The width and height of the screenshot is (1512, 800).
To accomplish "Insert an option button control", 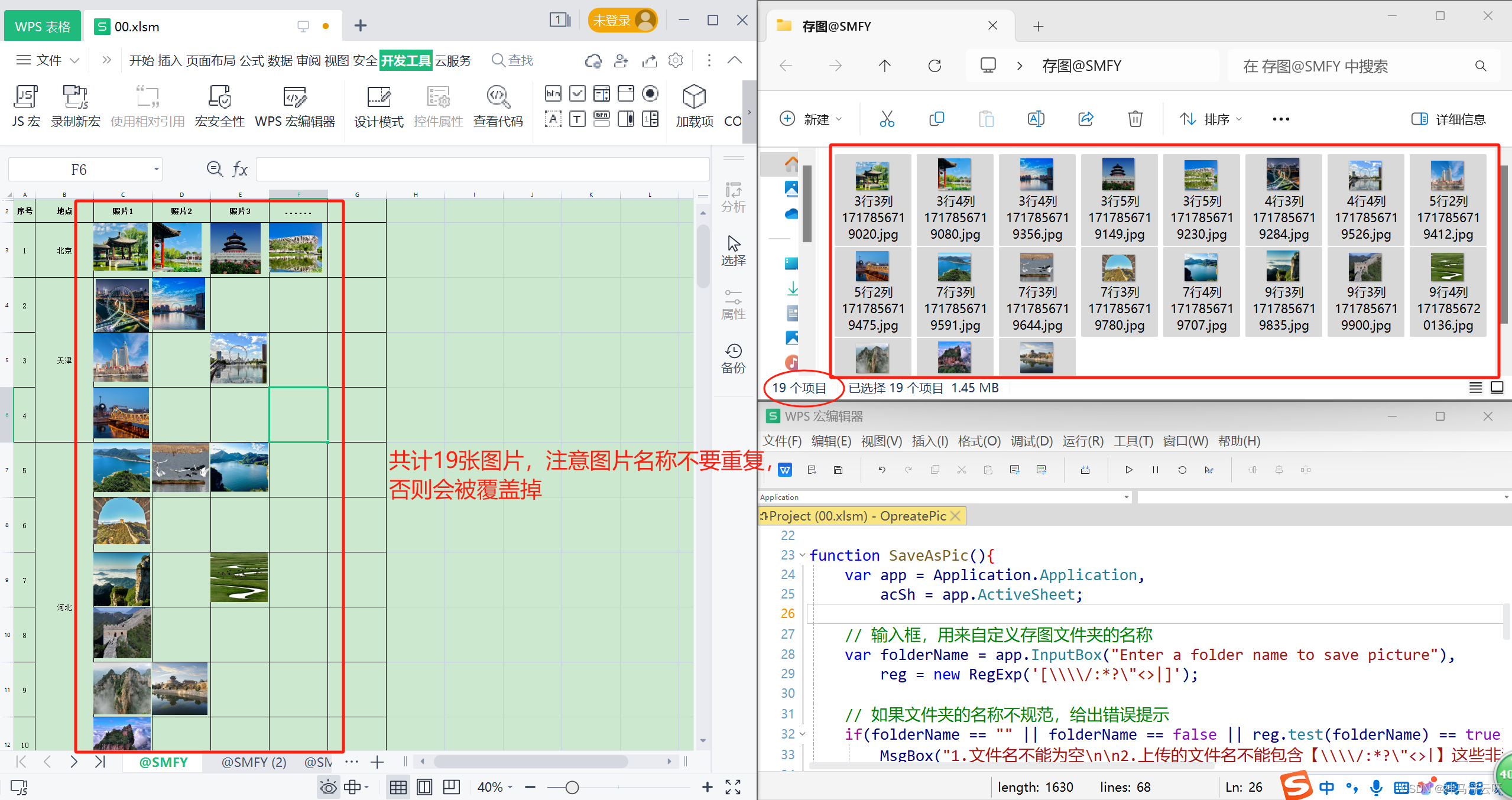I will point(650,93).
